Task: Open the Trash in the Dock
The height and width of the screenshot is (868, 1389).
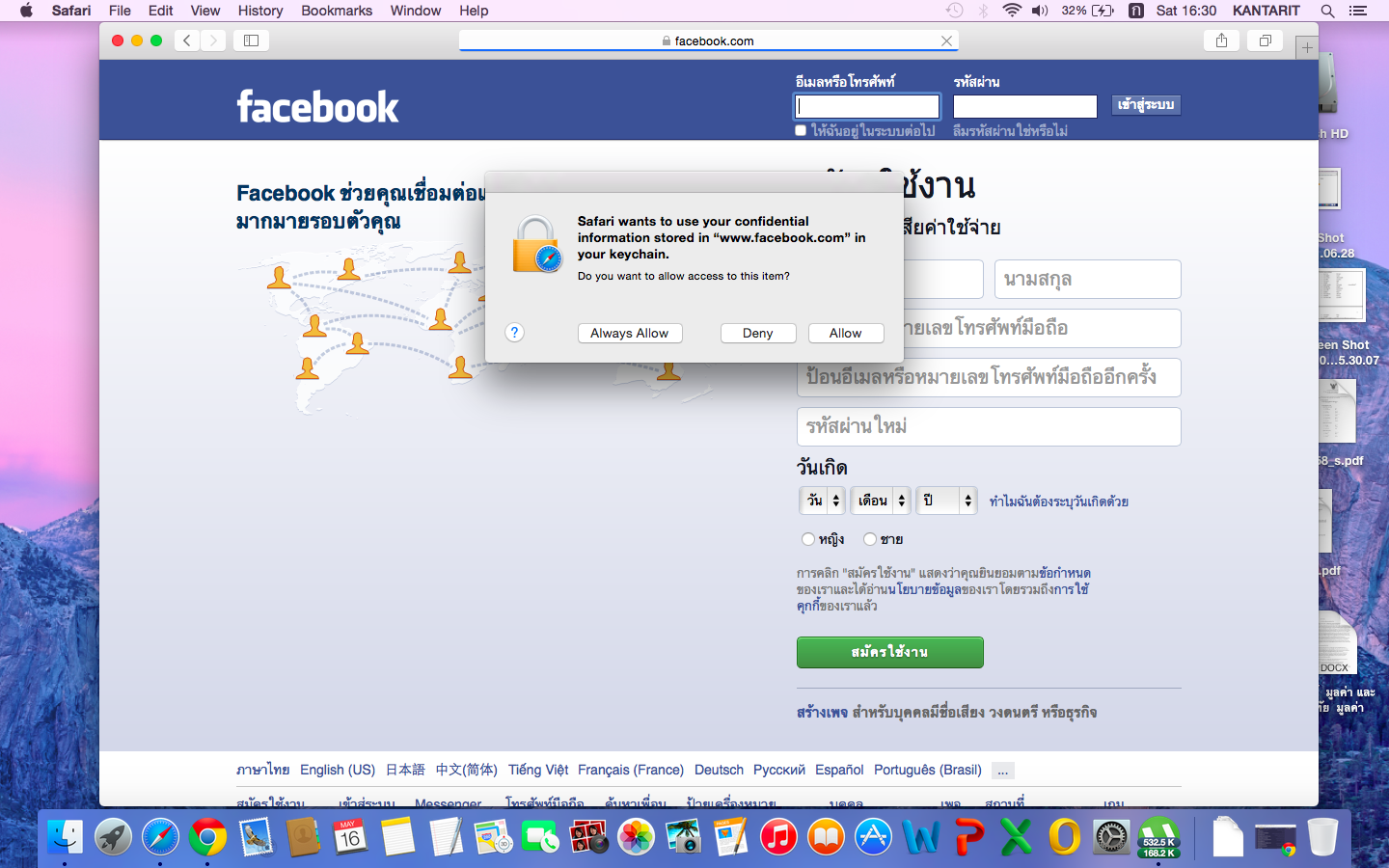Action: point(1322,836)
